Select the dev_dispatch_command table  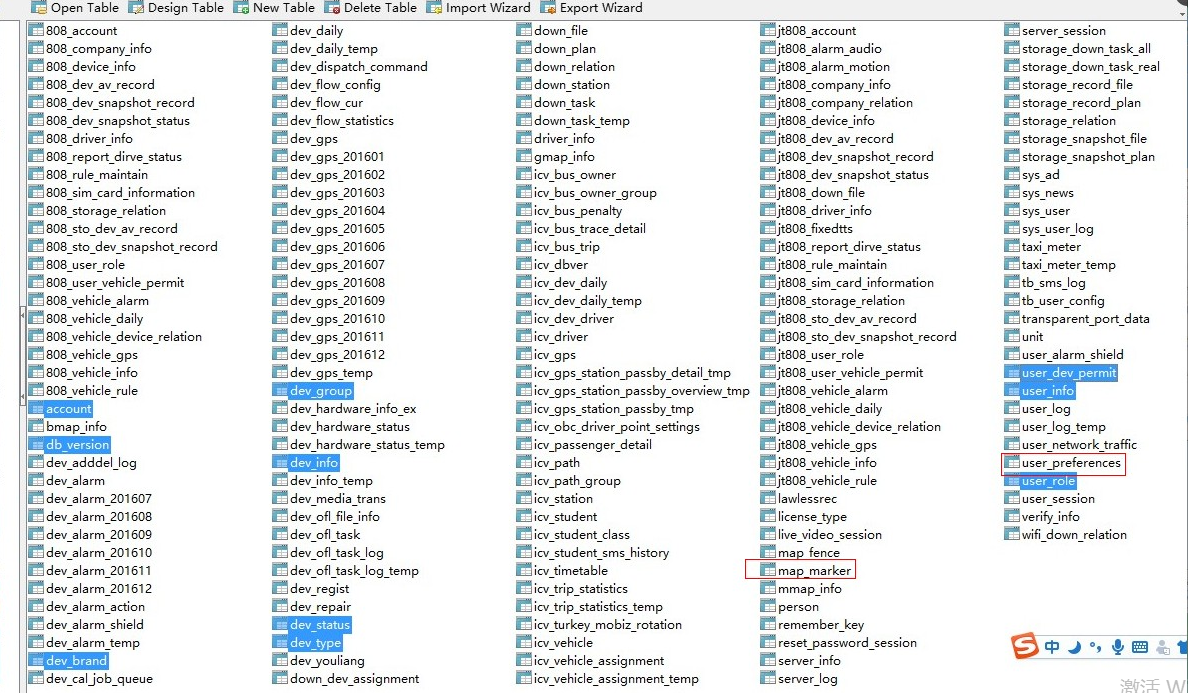pos(358,67)
